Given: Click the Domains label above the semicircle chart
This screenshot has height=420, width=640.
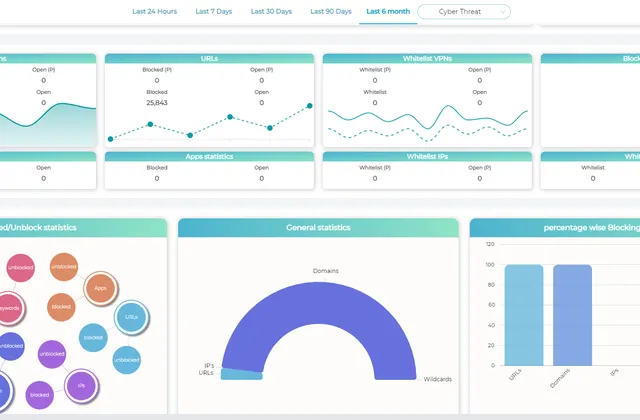Looking at the screenshot, I should coord(326,271).
